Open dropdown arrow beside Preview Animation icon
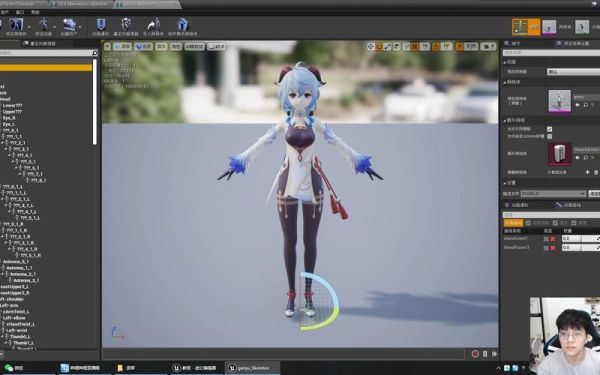600x375 pixels. 54,27
